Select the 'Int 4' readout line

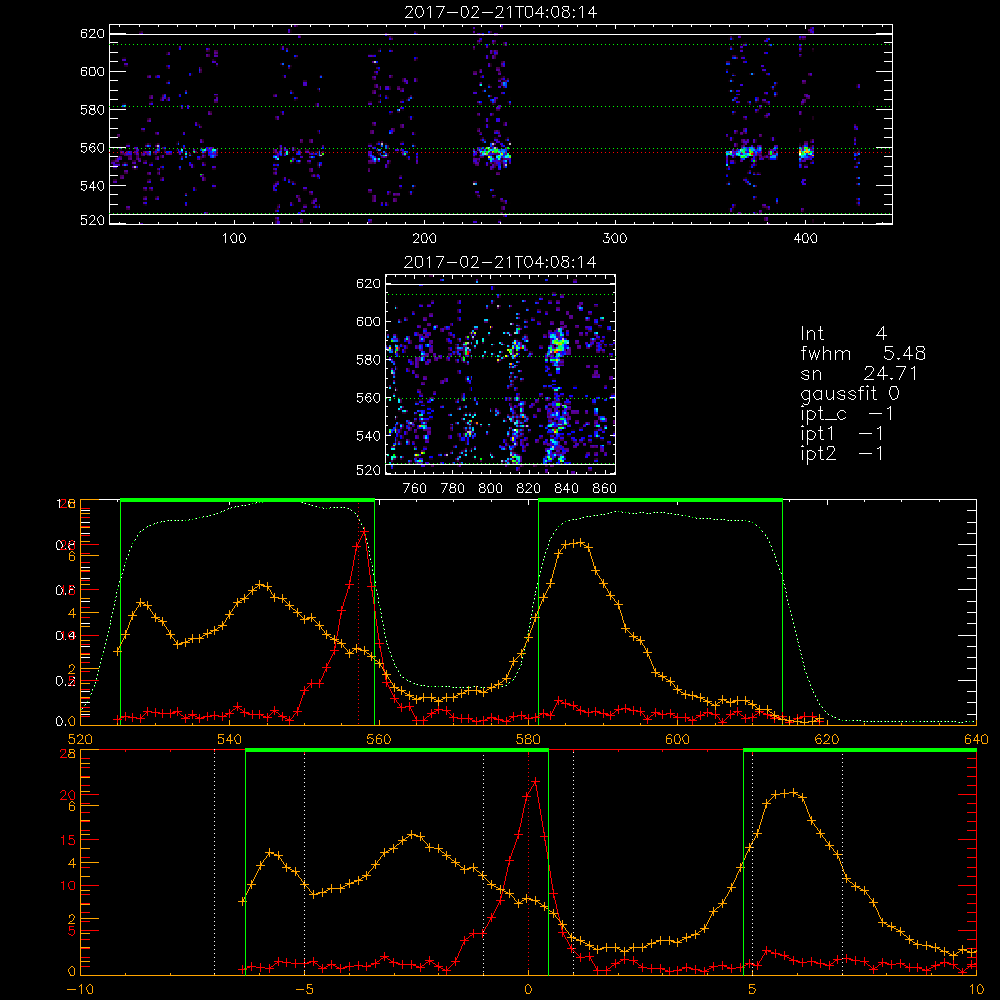click(844, 334)
